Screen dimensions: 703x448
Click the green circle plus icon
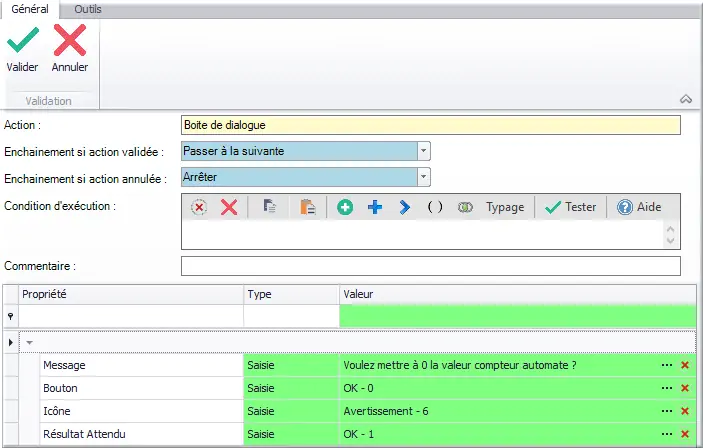pyautogui.click(x=345, y=207)
